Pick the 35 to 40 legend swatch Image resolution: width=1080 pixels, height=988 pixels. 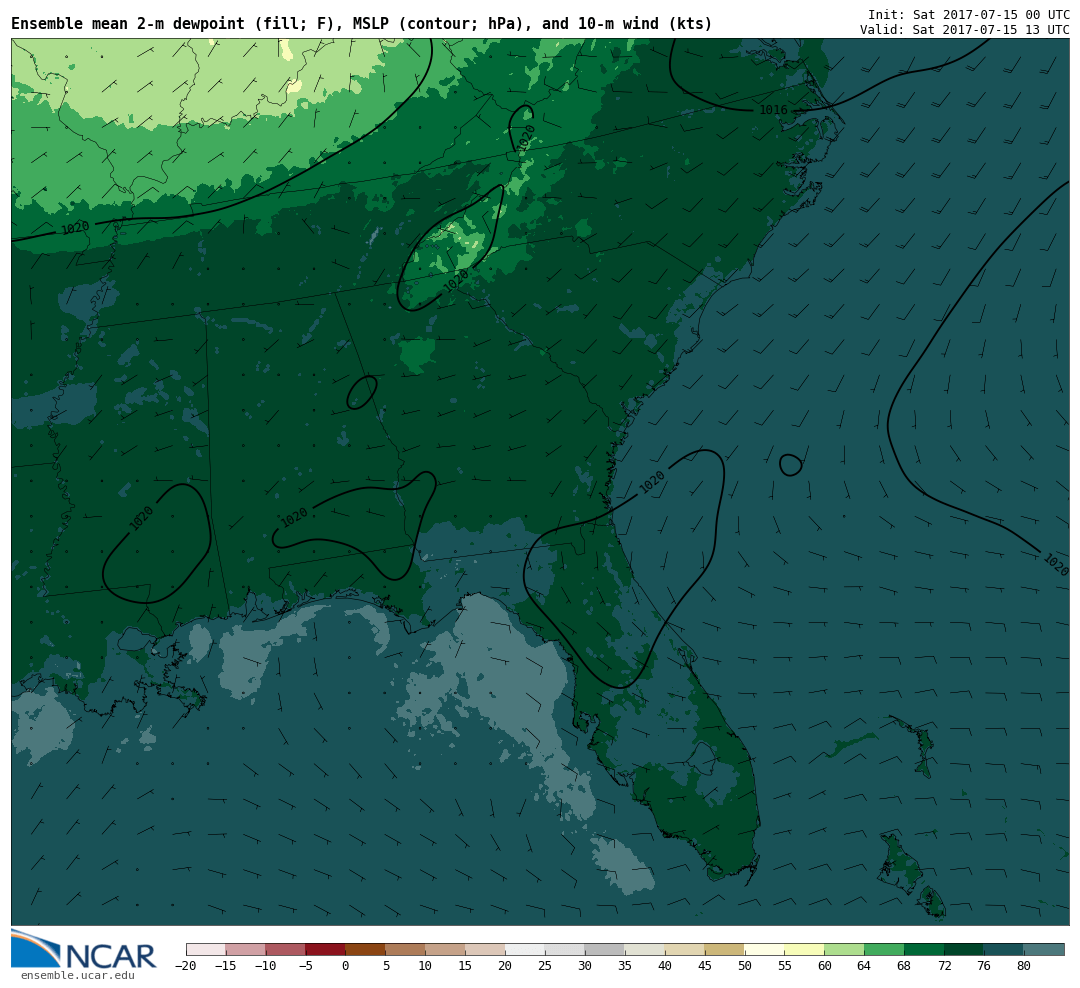[645, 949]
